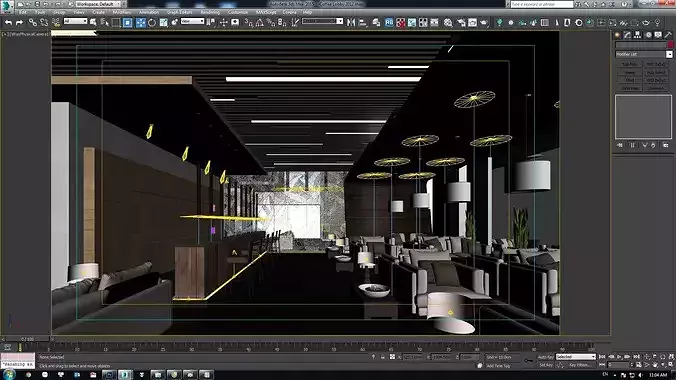The height and width of the screenshot is (380, 676).
Task: Open the Group menu
Action: [59, 13]
